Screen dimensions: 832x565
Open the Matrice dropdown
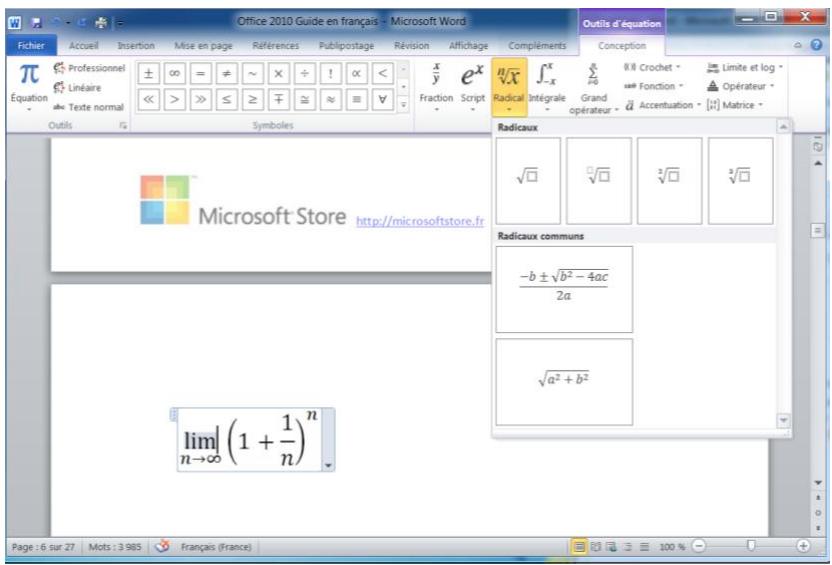(735, 105)
